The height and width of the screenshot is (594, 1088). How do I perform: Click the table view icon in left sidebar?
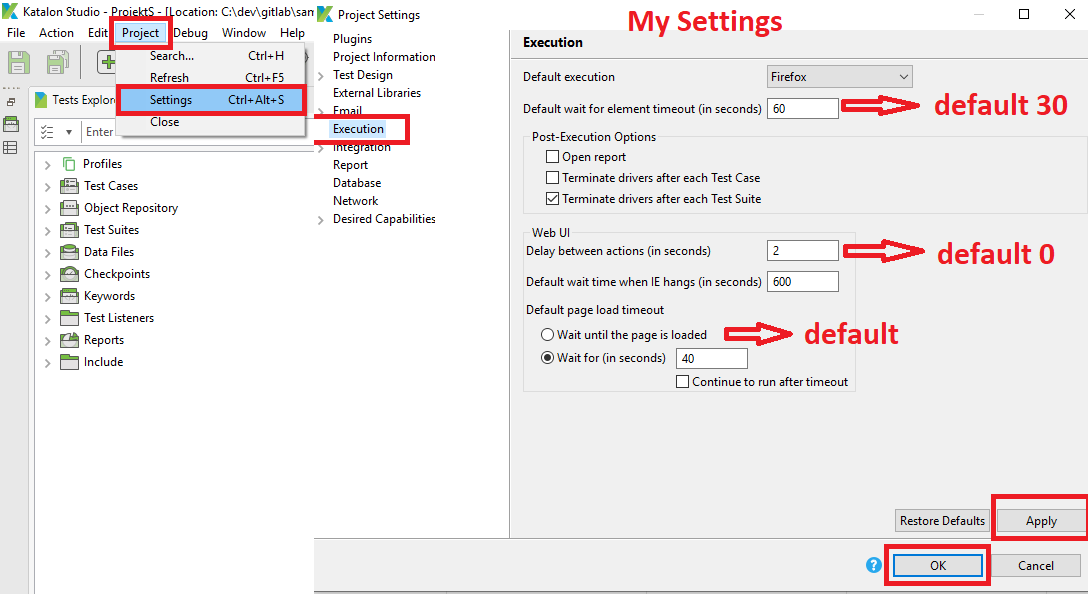10,147
